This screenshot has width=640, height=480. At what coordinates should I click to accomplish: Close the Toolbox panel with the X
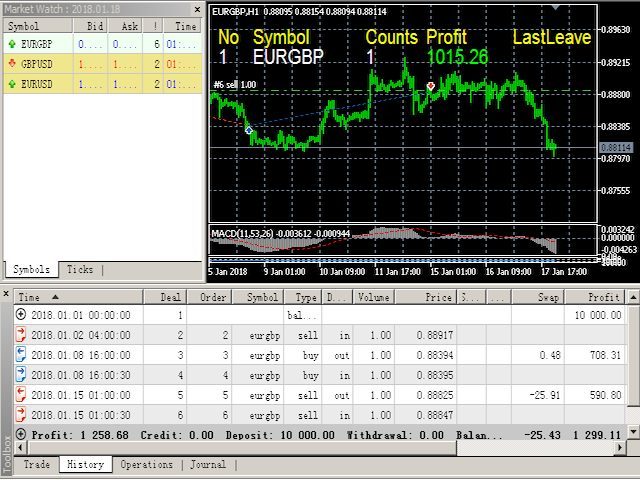click(7, 295)
